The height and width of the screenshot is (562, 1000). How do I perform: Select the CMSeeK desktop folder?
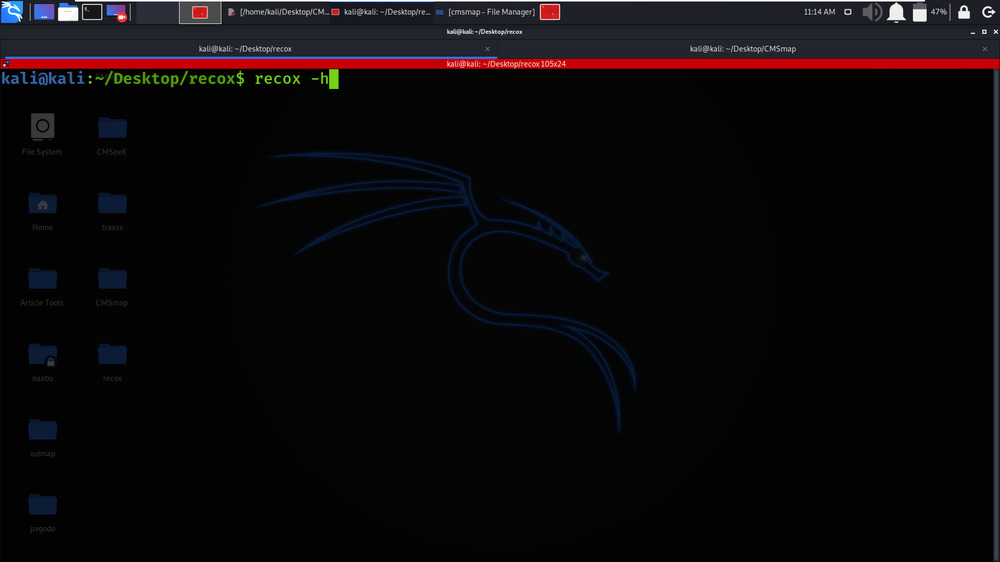pyautogui.click(x=112, y=135)
